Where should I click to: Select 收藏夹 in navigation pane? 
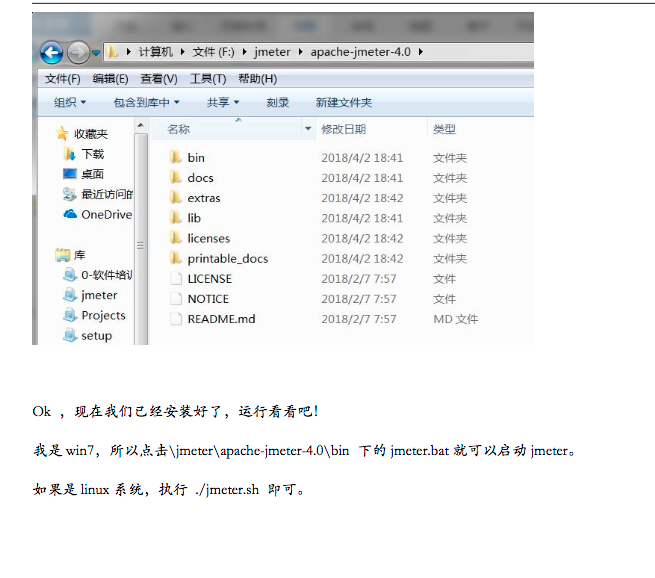pyautogui.click(x=91, y=134)
